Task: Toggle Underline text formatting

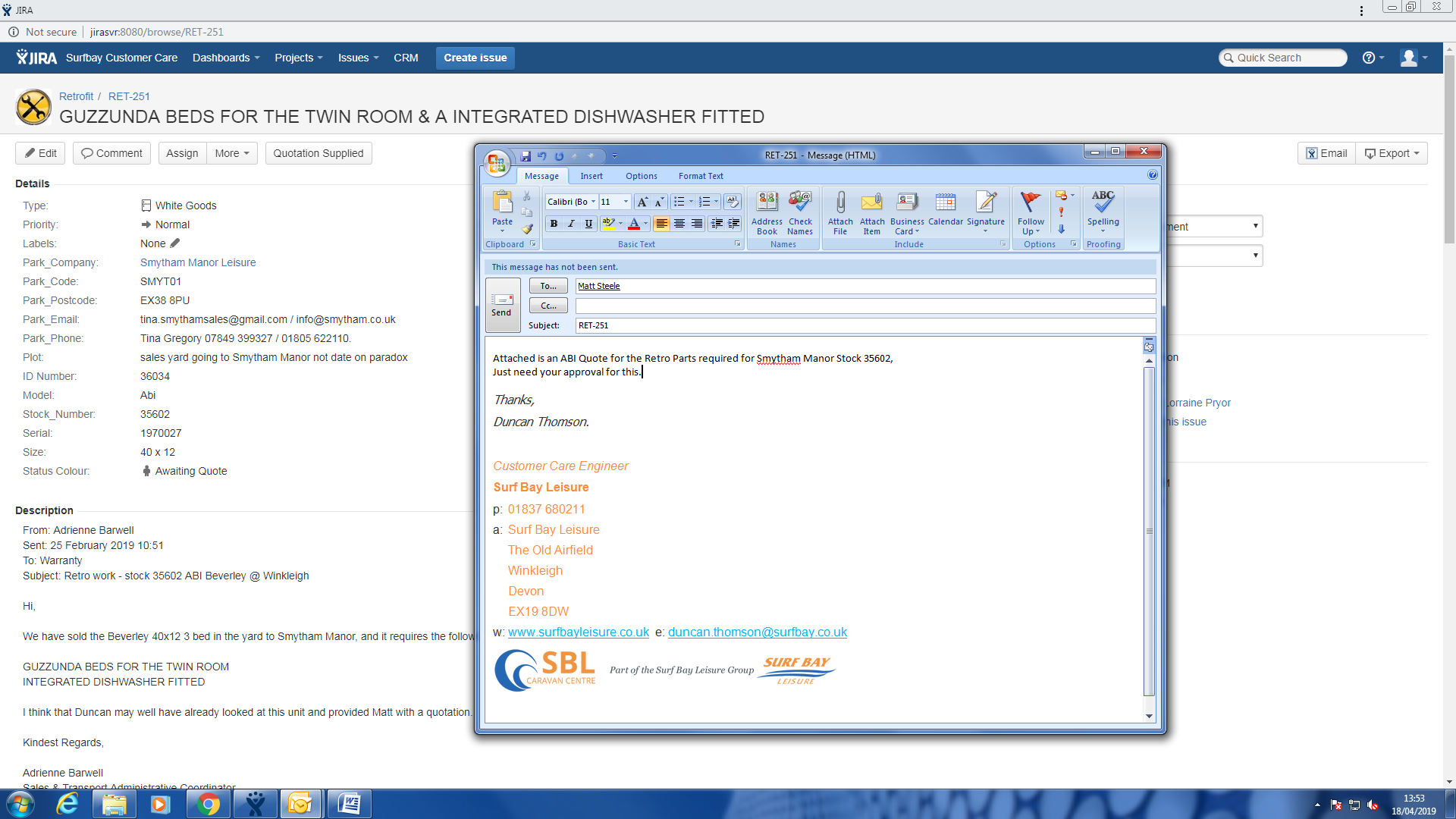Action: [588, 224]
